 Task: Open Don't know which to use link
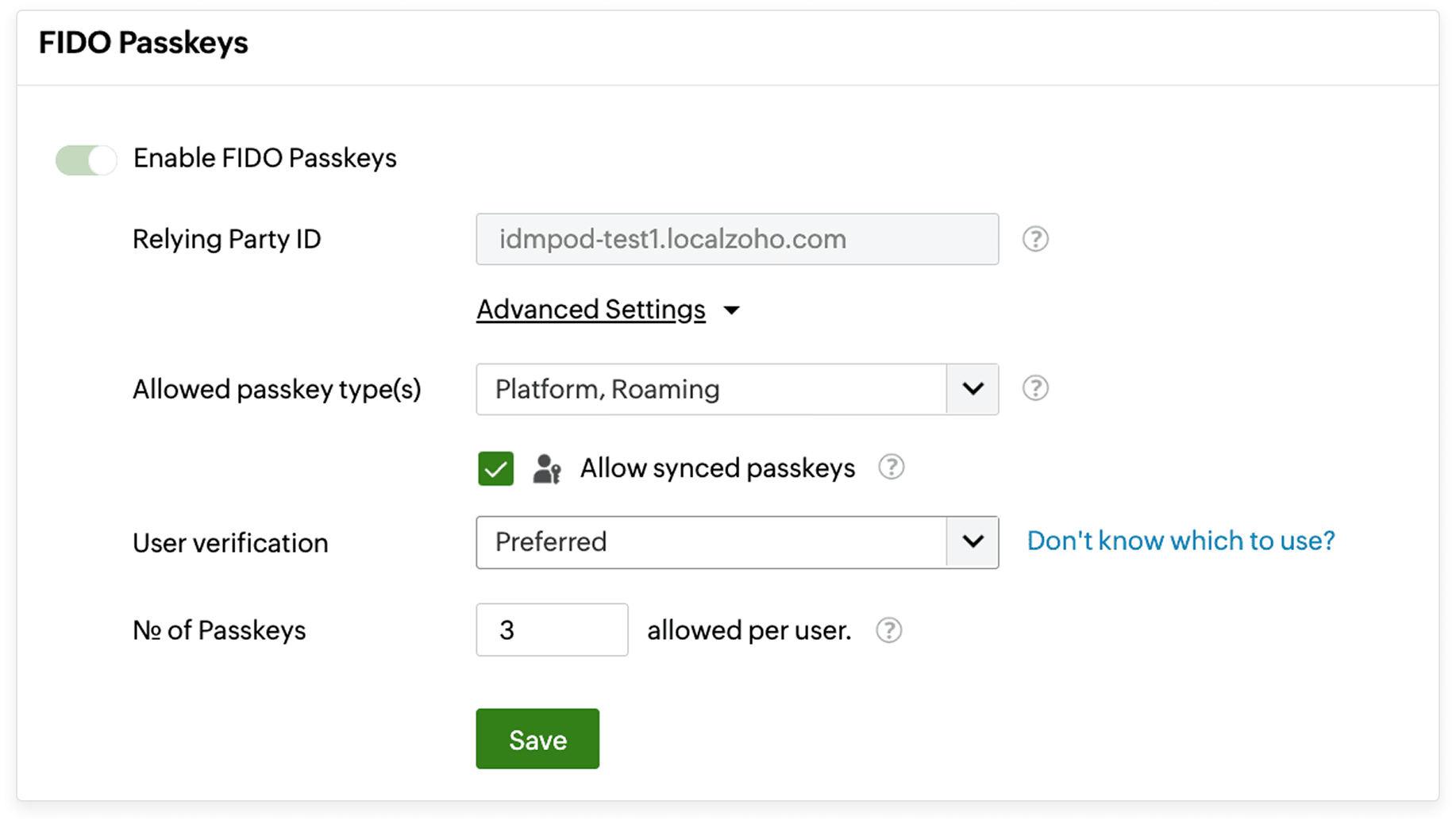pos(1181,541)
